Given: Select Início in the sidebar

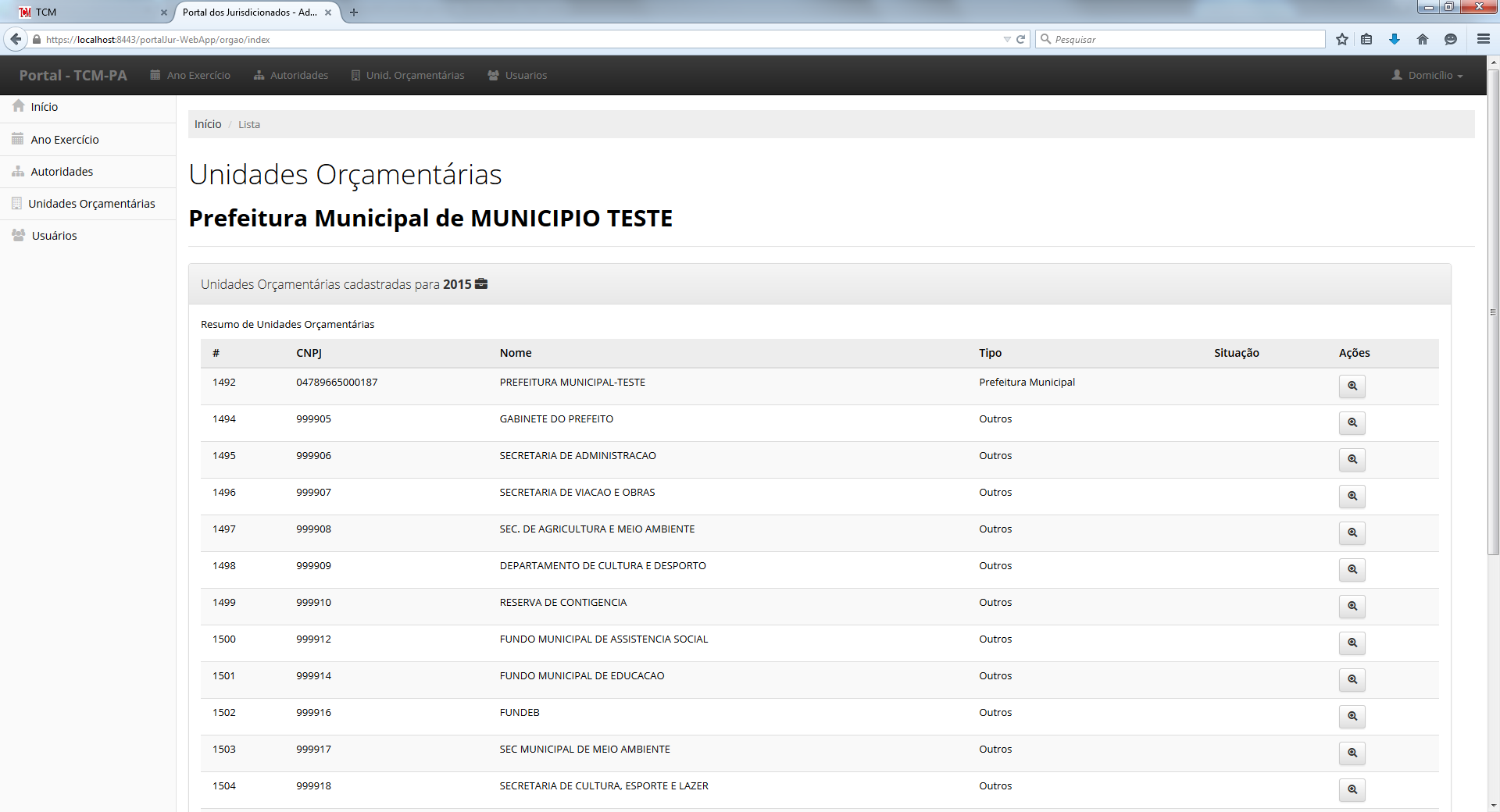Looking at the screenshot, I should 87,107.
